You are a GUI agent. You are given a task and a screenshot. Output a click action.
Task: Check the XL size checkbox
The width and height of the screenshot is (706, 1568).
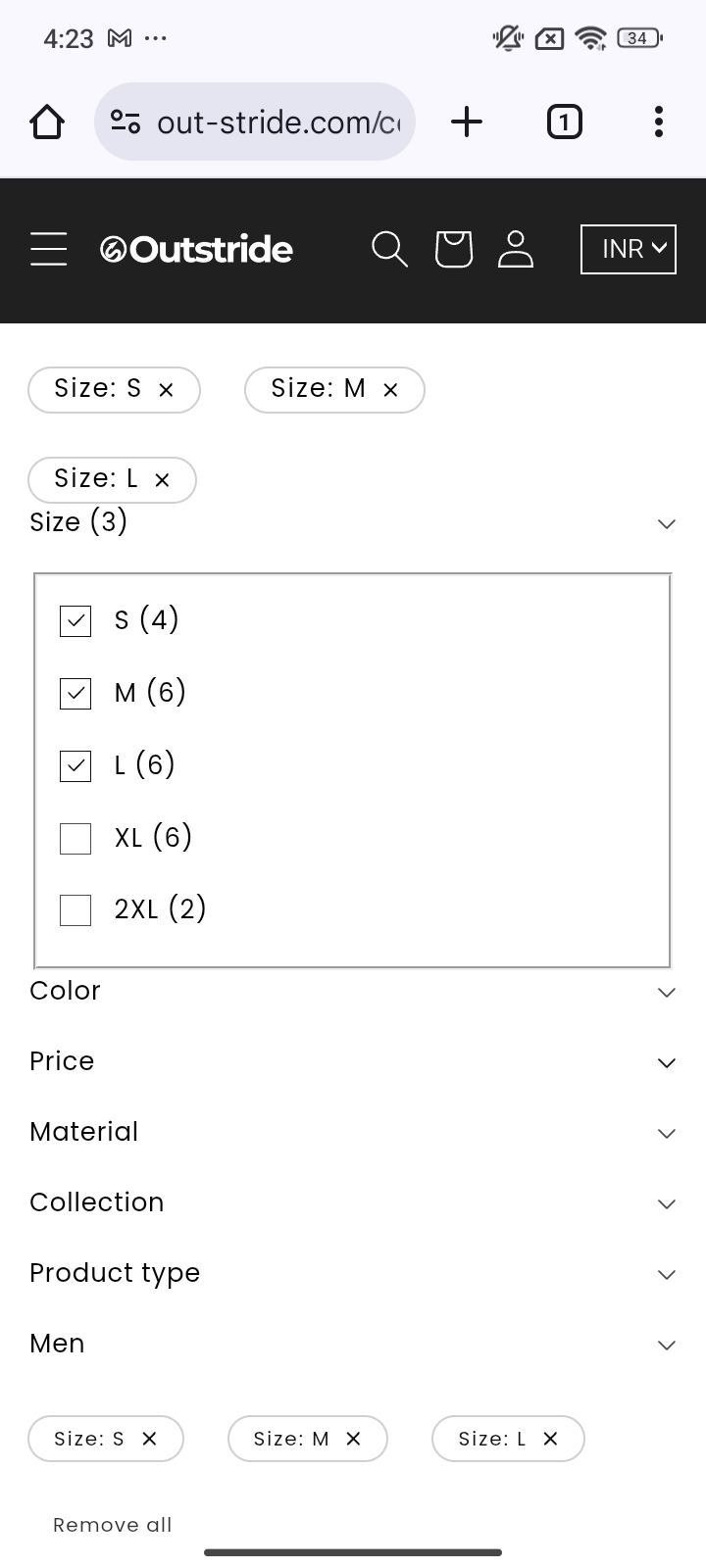[x=76, y=839]
